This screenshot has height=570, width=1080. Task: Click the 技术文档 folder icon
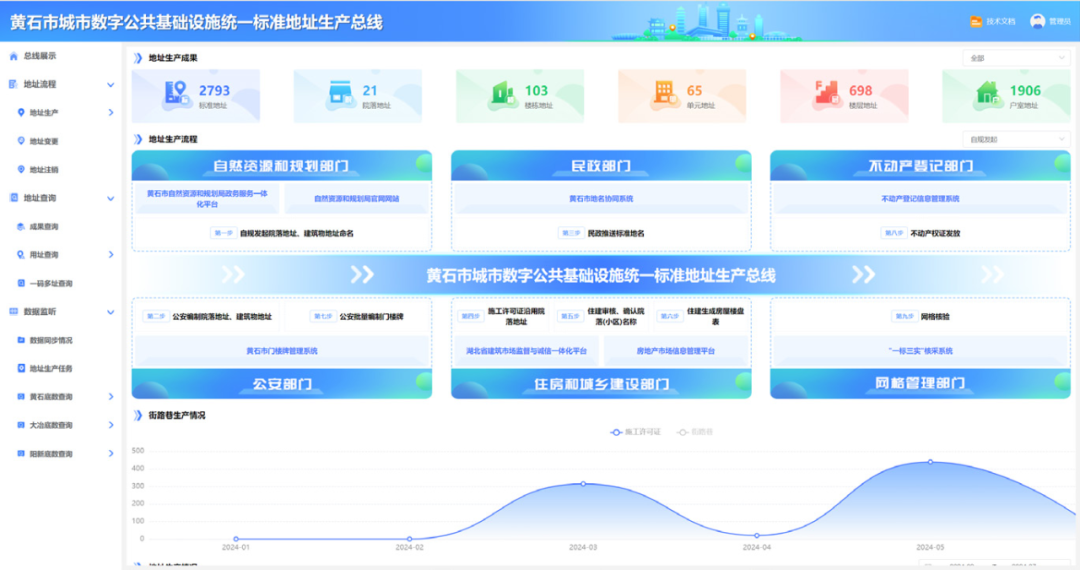pos(975,21)
